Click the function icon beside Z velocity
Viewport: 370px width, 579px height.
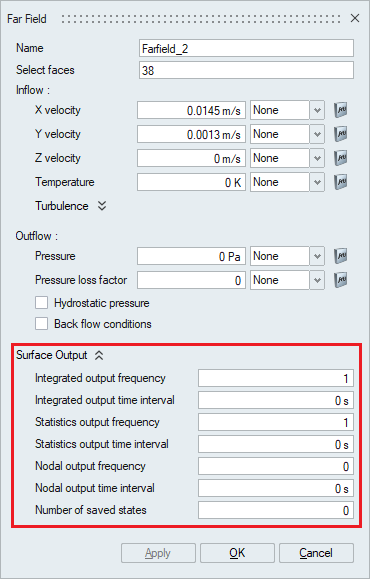point(340,158)
